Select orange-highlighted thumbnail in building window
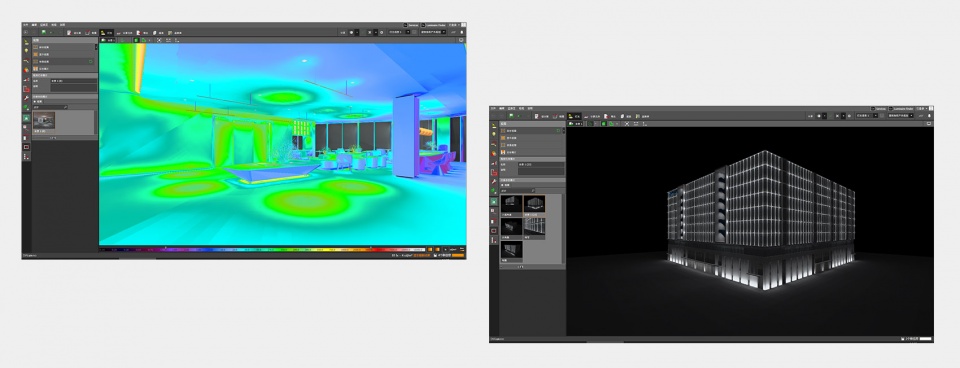Screen dimensions: 960x368 click(x=534, y=206)
